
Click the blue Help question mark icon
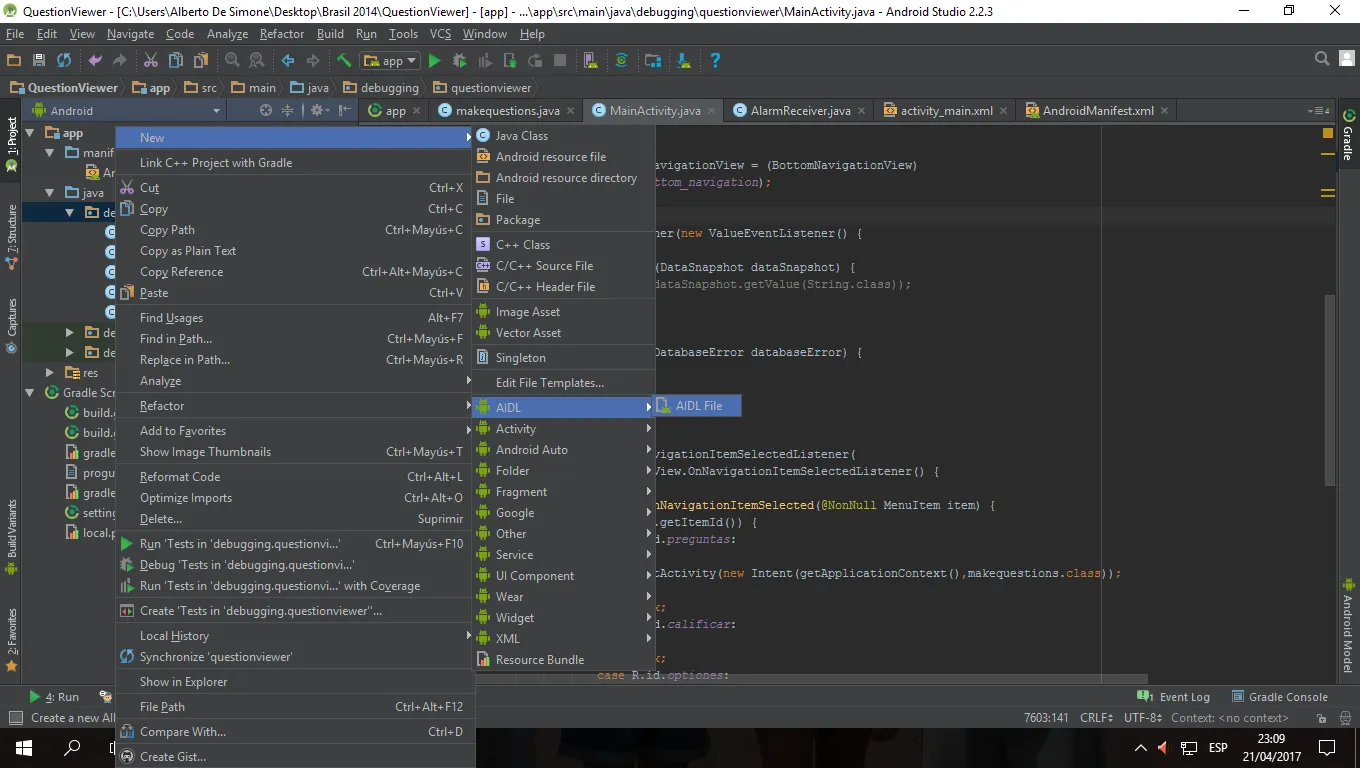pyautogui.click(x=715, y=61)
